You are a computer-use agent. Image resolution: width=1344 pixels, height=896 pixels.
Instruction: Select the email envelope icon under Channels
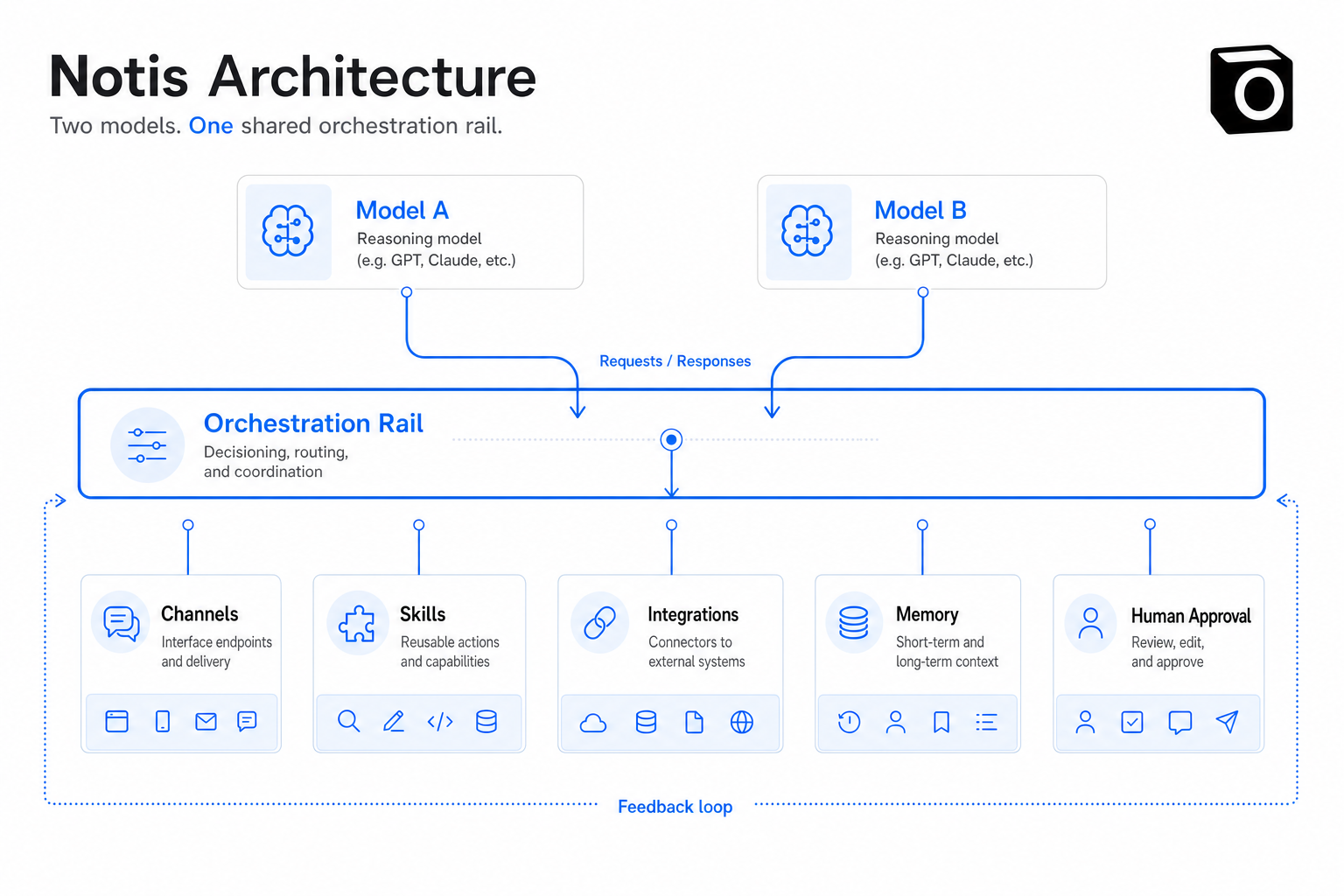206,722
